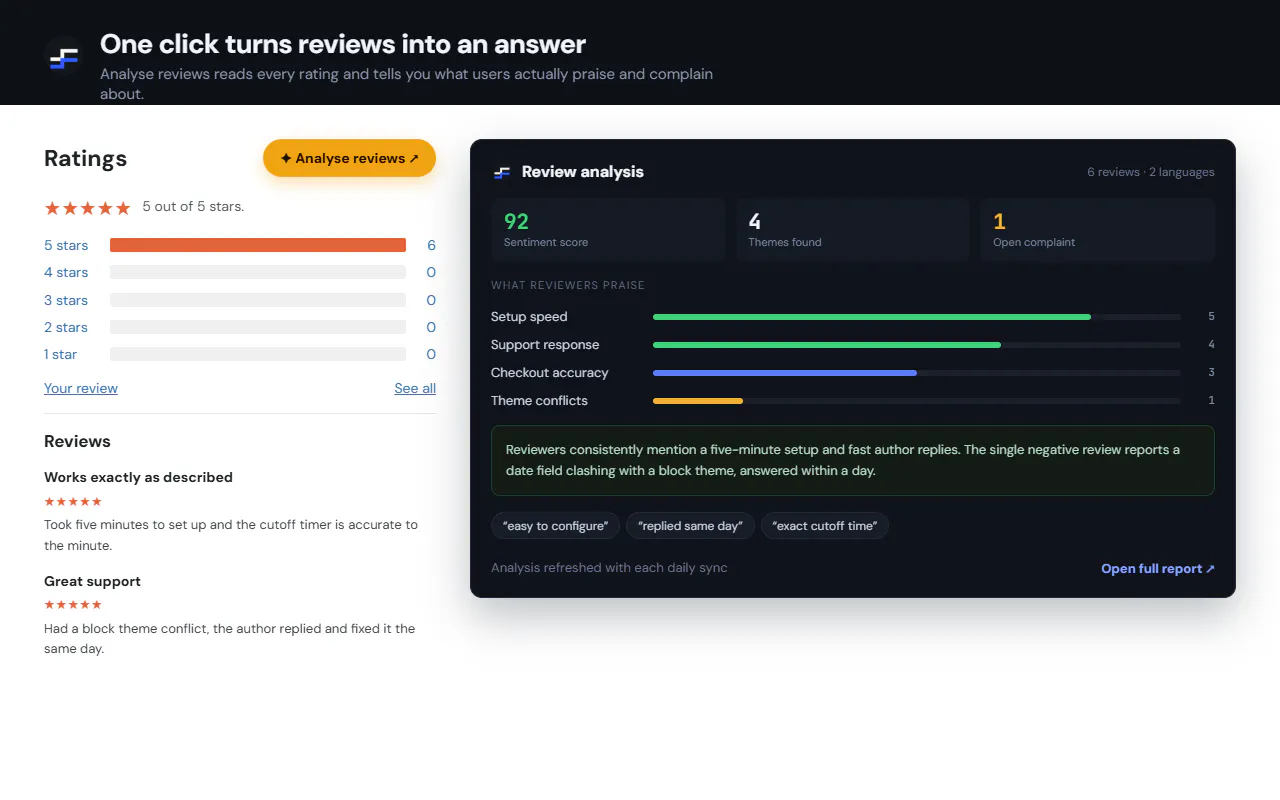Select the "exact cutoff time" quote chip

pyautogui.click(x=825, y=526)
